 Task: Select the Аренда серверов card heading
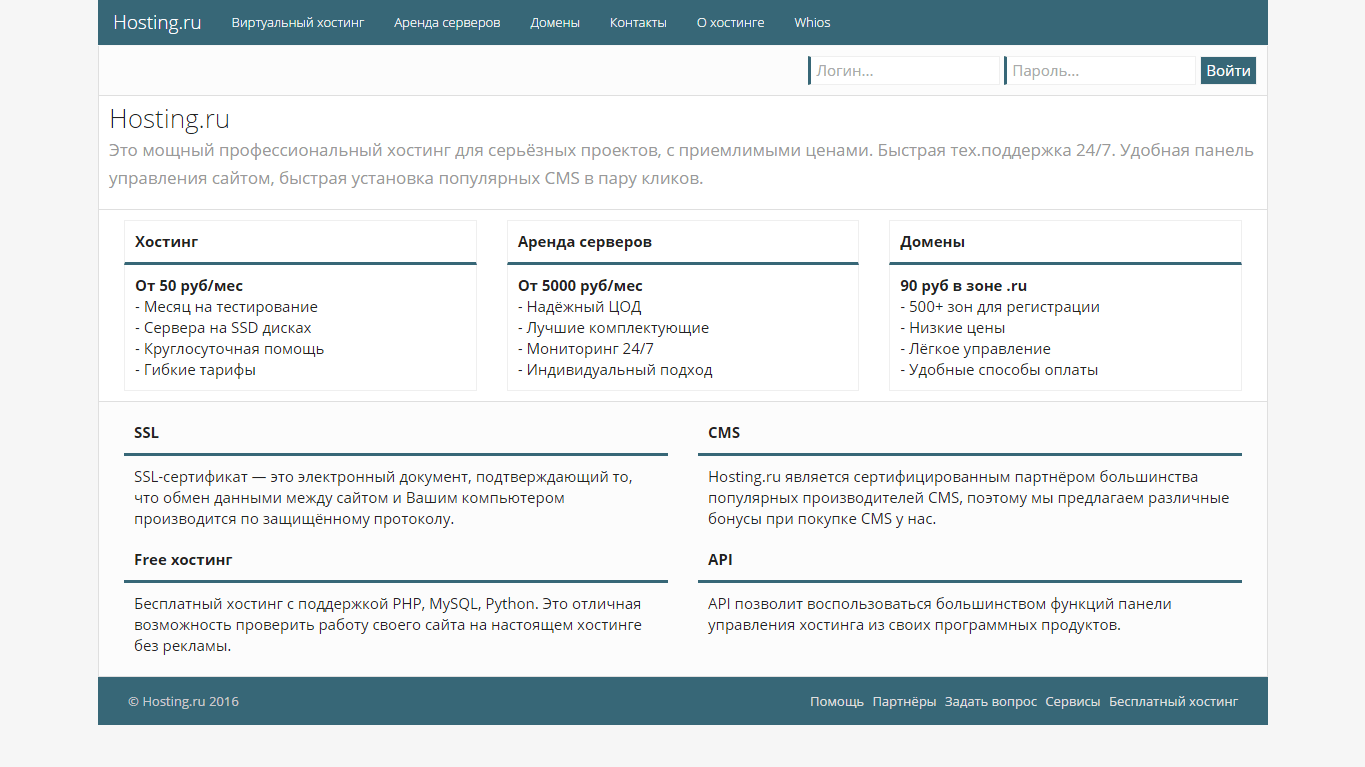(585, 242)
